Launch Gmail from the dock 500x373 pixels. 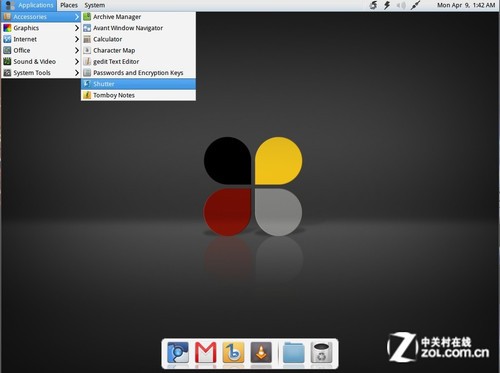pos(205,352)
